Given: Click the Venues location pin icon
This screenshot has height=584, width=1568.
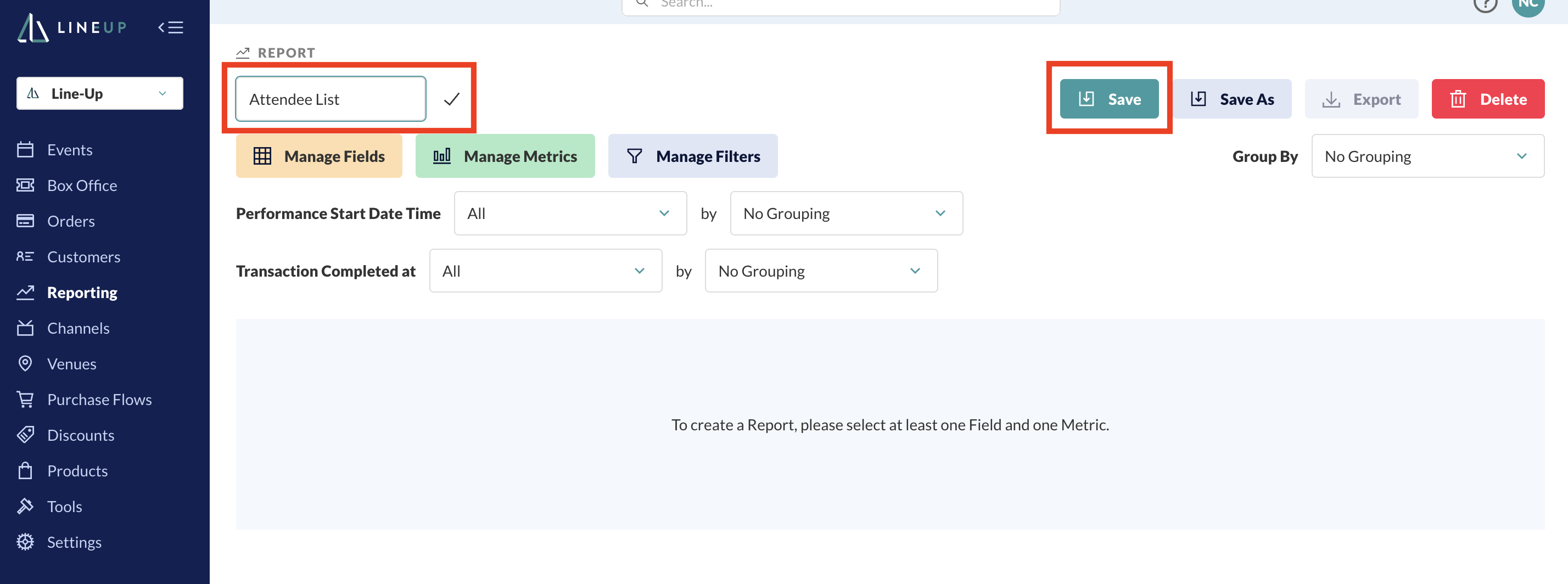Looking at the screenshot, I should pos(25,363).
